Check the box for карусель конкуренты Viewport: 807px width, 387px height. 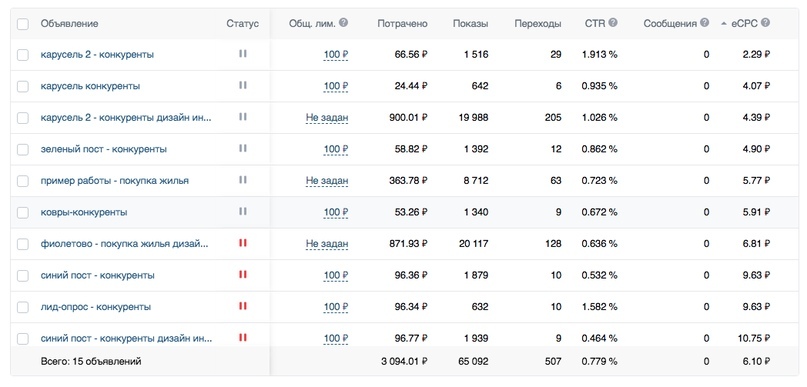point(23,86)
